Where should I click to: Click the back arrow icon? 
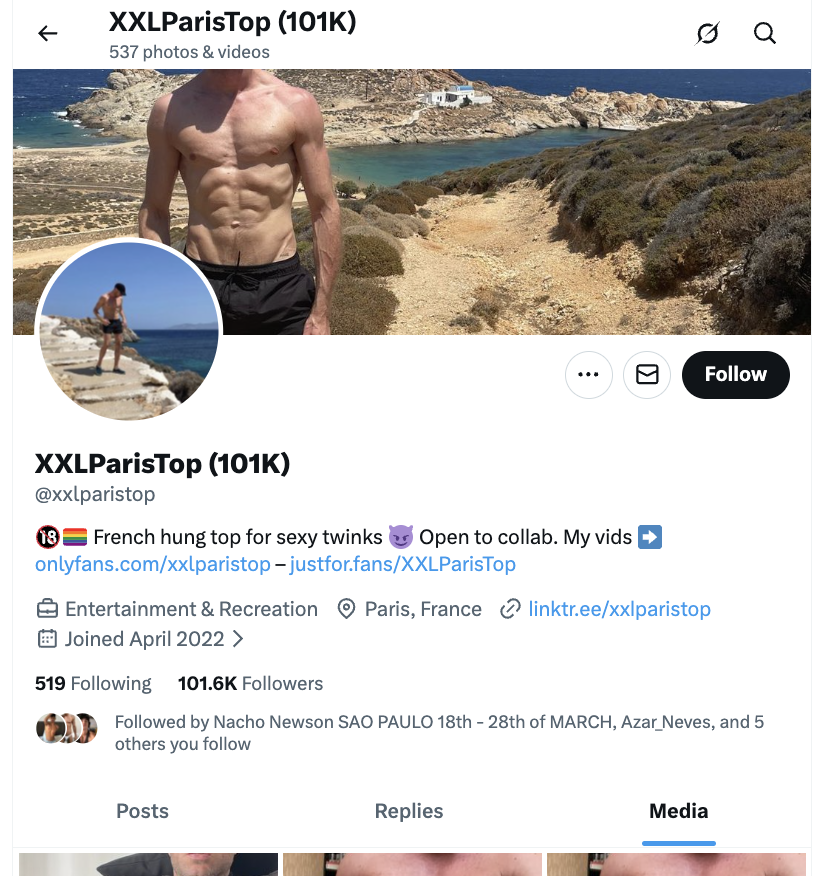pyautogui.click(x=48, y=34)
